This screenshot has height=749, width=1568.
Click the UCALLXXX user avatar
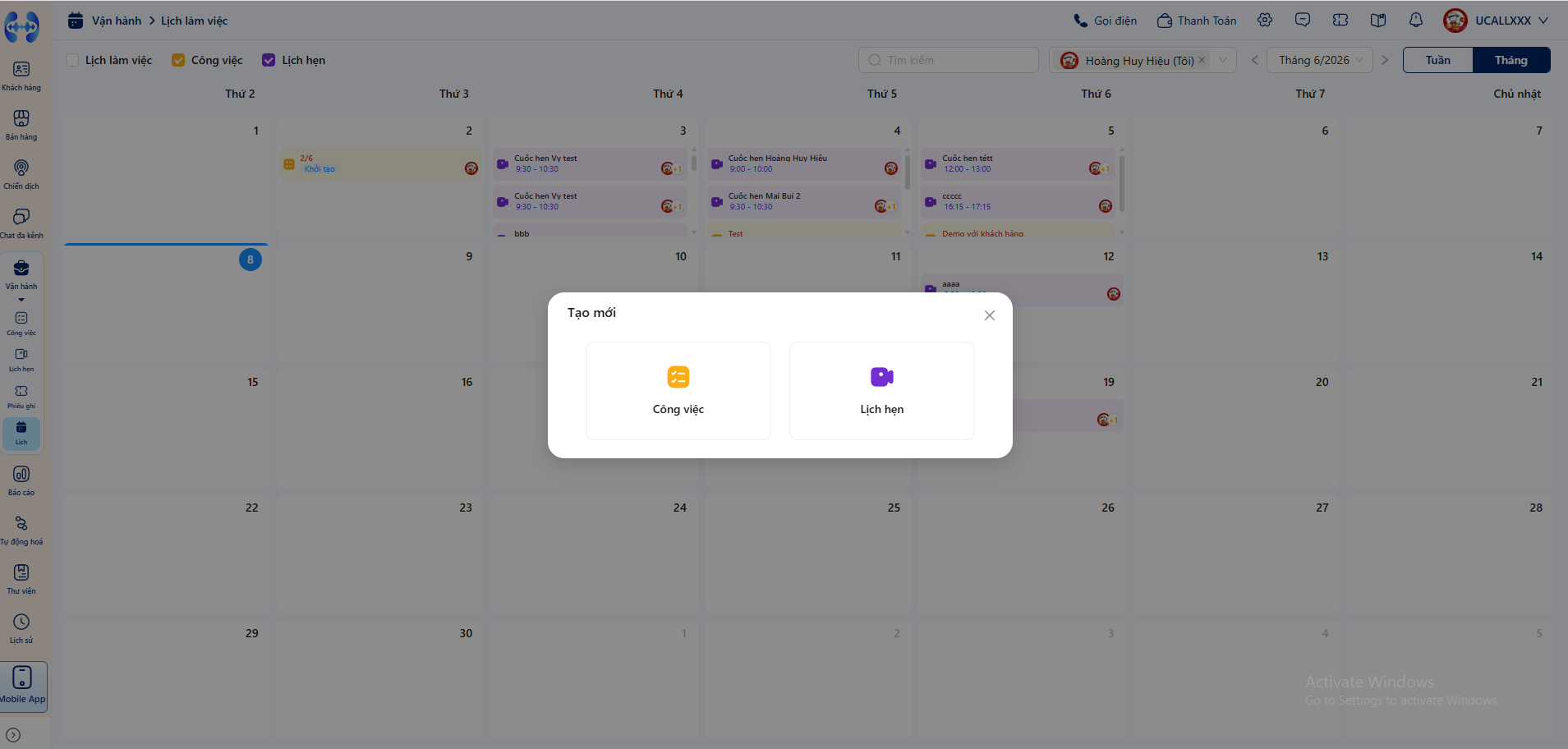point(1455,21)
